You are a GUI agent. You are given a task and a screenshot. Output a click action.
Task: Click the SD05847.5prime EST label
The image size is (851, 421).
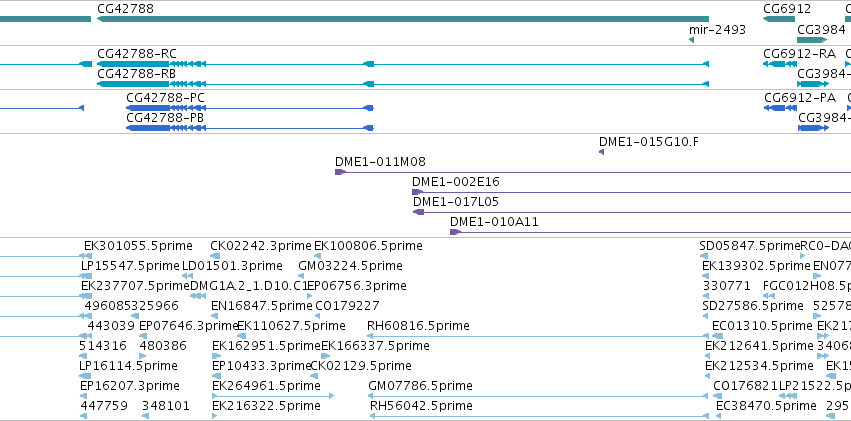[x=750, y=246]
